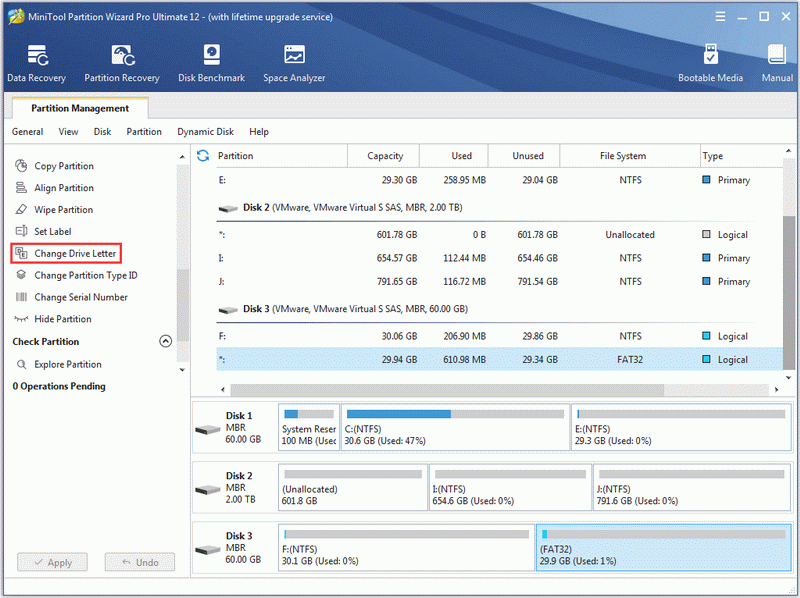The width and height of the screenshot is (800, 598).
Task: Open the hamburger menu in the title bar
Action: pyautogui.click(x=720, y=17)
